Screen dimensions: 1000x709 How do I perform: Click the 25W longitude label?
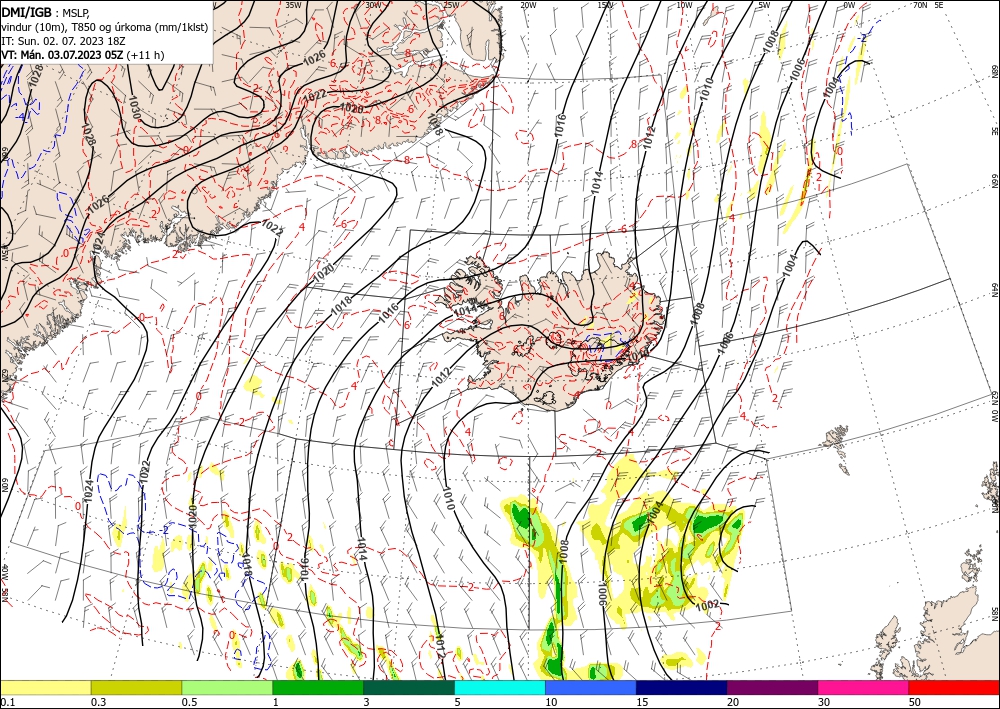click(451, 5)
